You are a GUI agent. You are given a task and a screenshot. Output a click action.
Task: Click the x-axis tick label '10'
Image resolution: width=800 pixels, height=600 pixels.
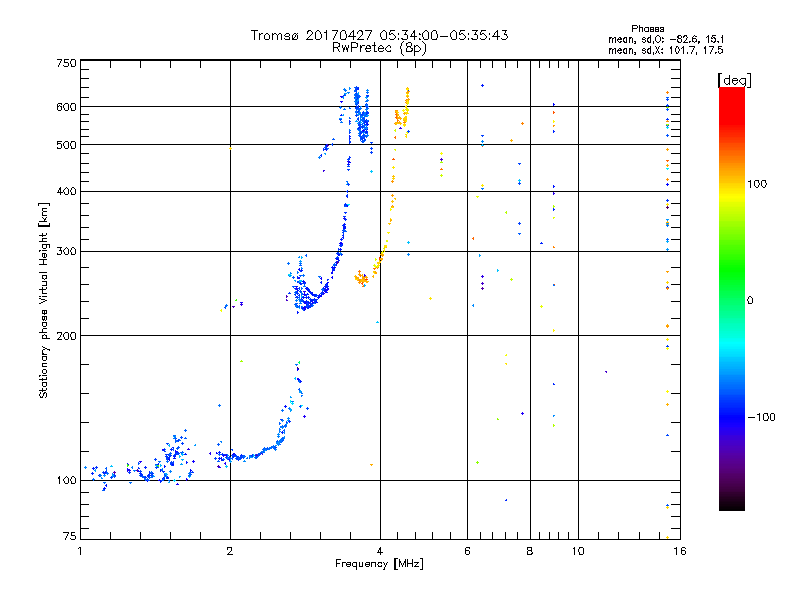[578, 551]
